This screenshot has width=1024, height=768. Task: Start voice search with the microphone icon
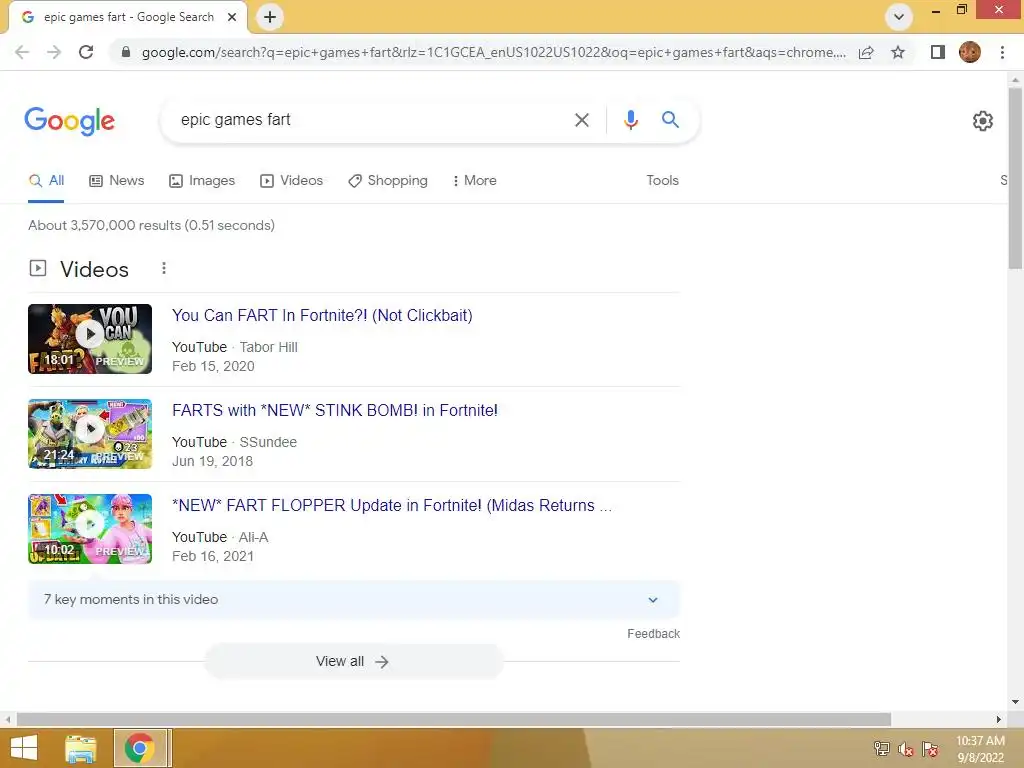[630, 120]
